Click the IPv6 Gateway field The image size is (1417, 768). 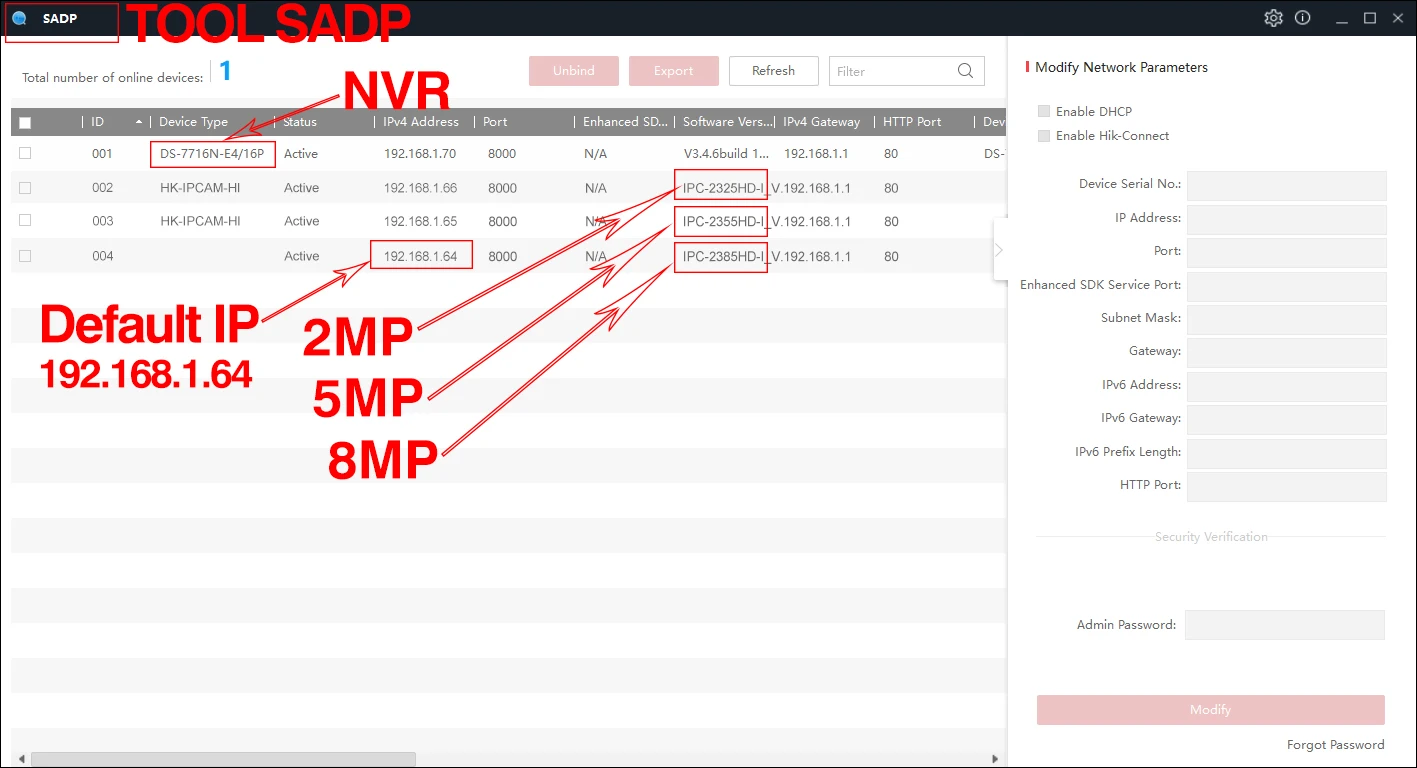1287,419
